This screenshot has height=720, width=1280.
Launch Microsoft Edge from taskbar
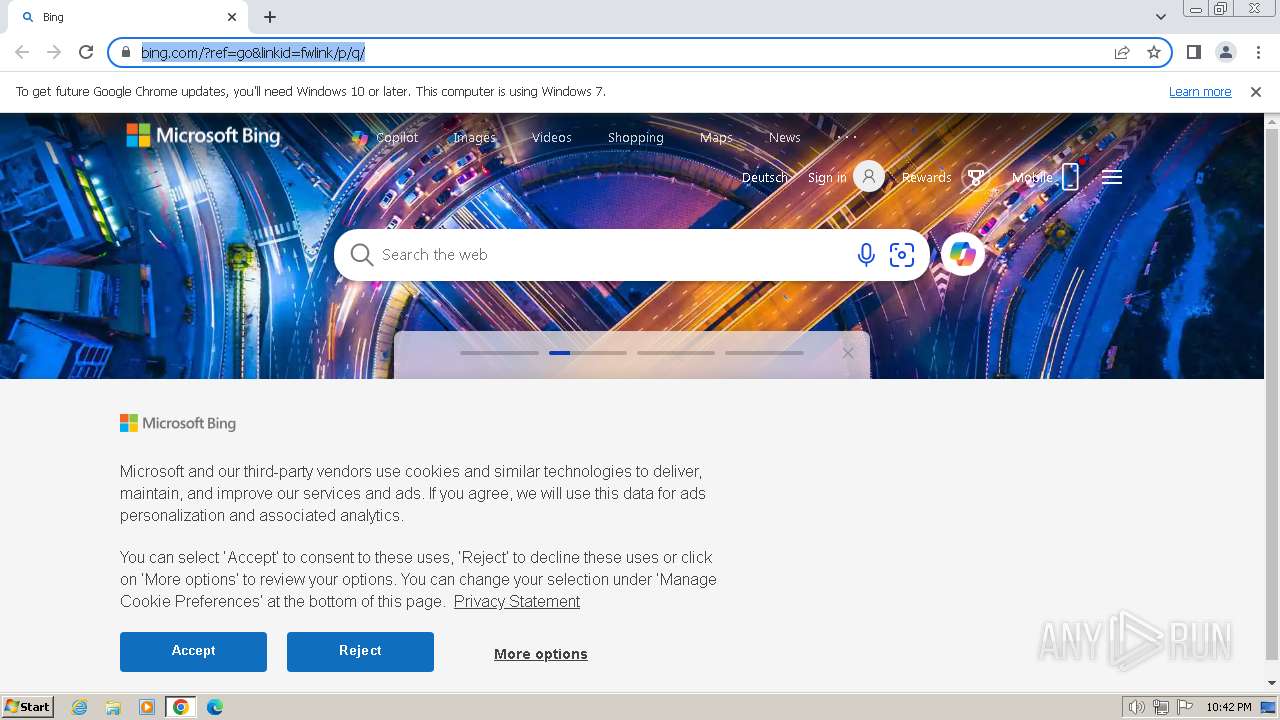coord(214,707)
